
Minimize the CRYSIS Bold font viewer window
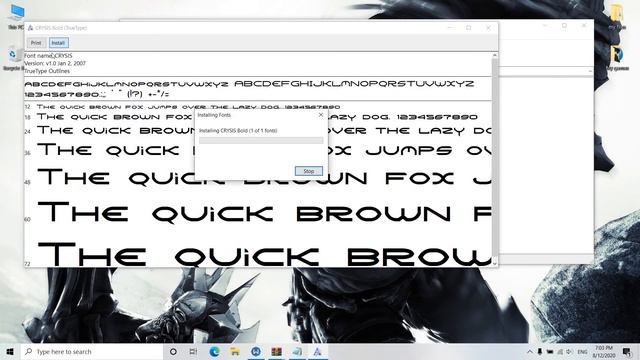click(x=450, y=28)
